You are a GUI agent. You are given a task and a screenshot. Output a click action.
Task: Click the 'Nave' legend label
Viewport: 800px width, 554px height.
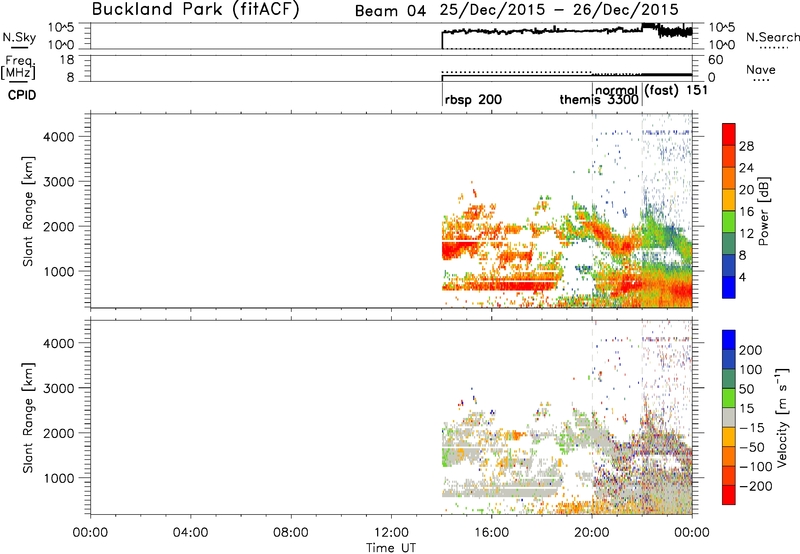point(760,70)
